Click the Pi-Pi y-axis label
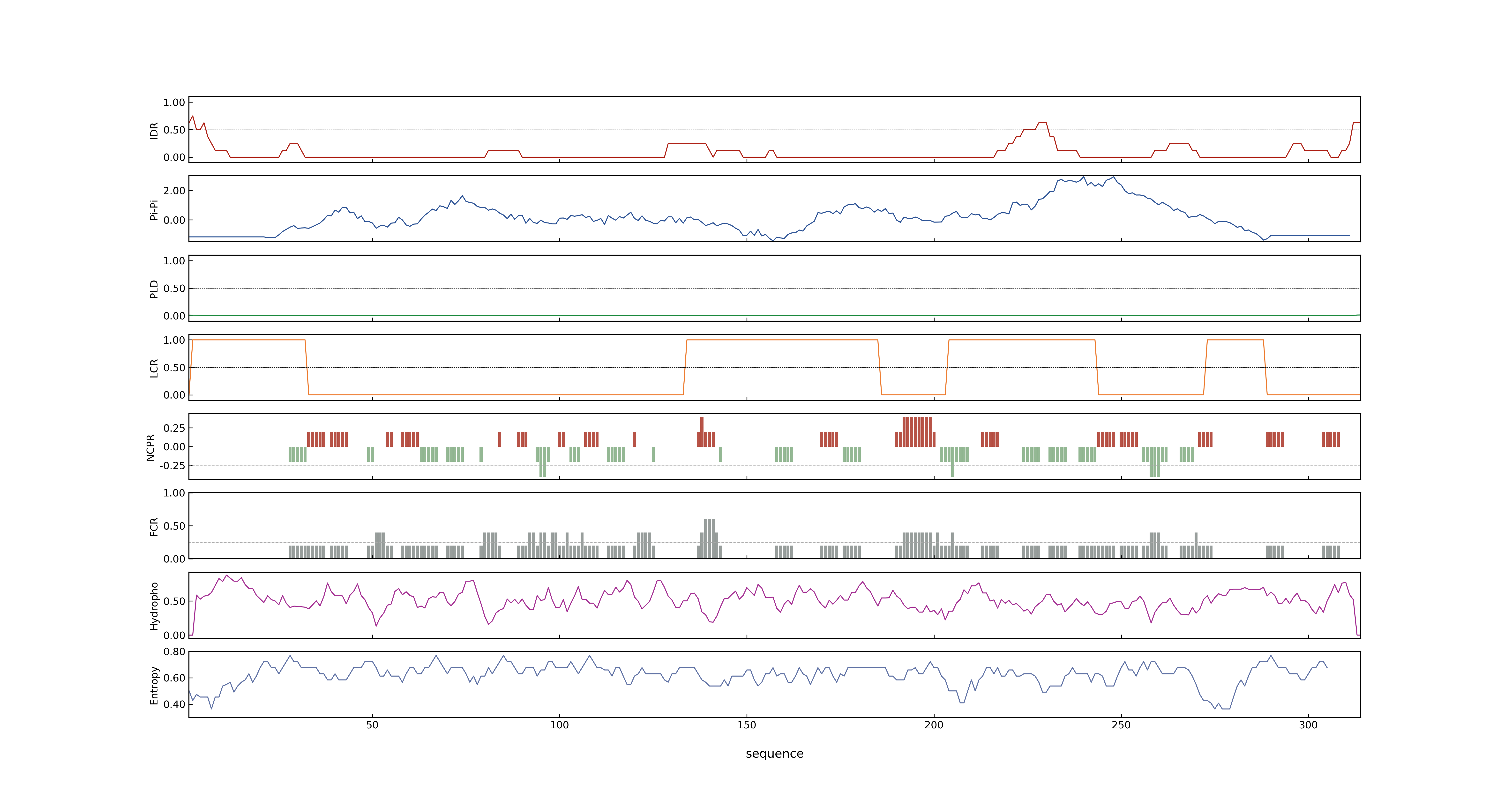Screen dimensions: 1512x806 154,209
